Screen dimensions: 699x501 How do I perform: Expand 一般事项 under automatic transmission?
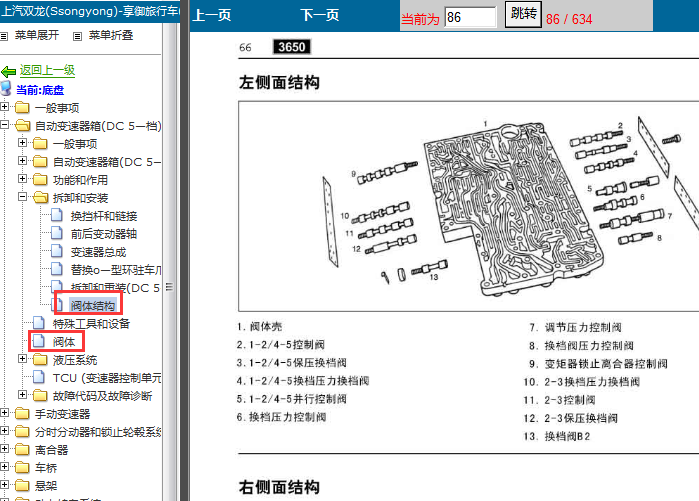[x=22, y=143]
